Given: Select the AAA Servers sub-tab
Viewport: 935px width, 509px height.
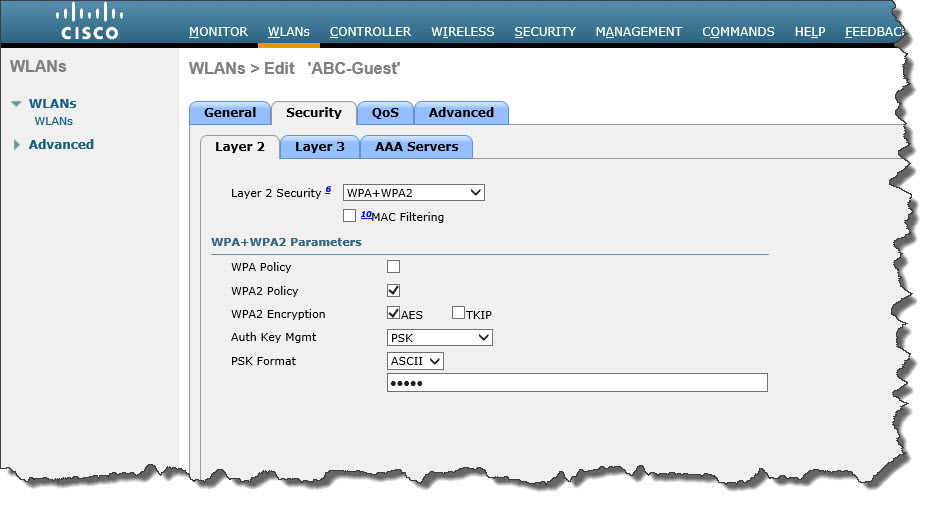Looking at the screenshot, I should point(417,147).
